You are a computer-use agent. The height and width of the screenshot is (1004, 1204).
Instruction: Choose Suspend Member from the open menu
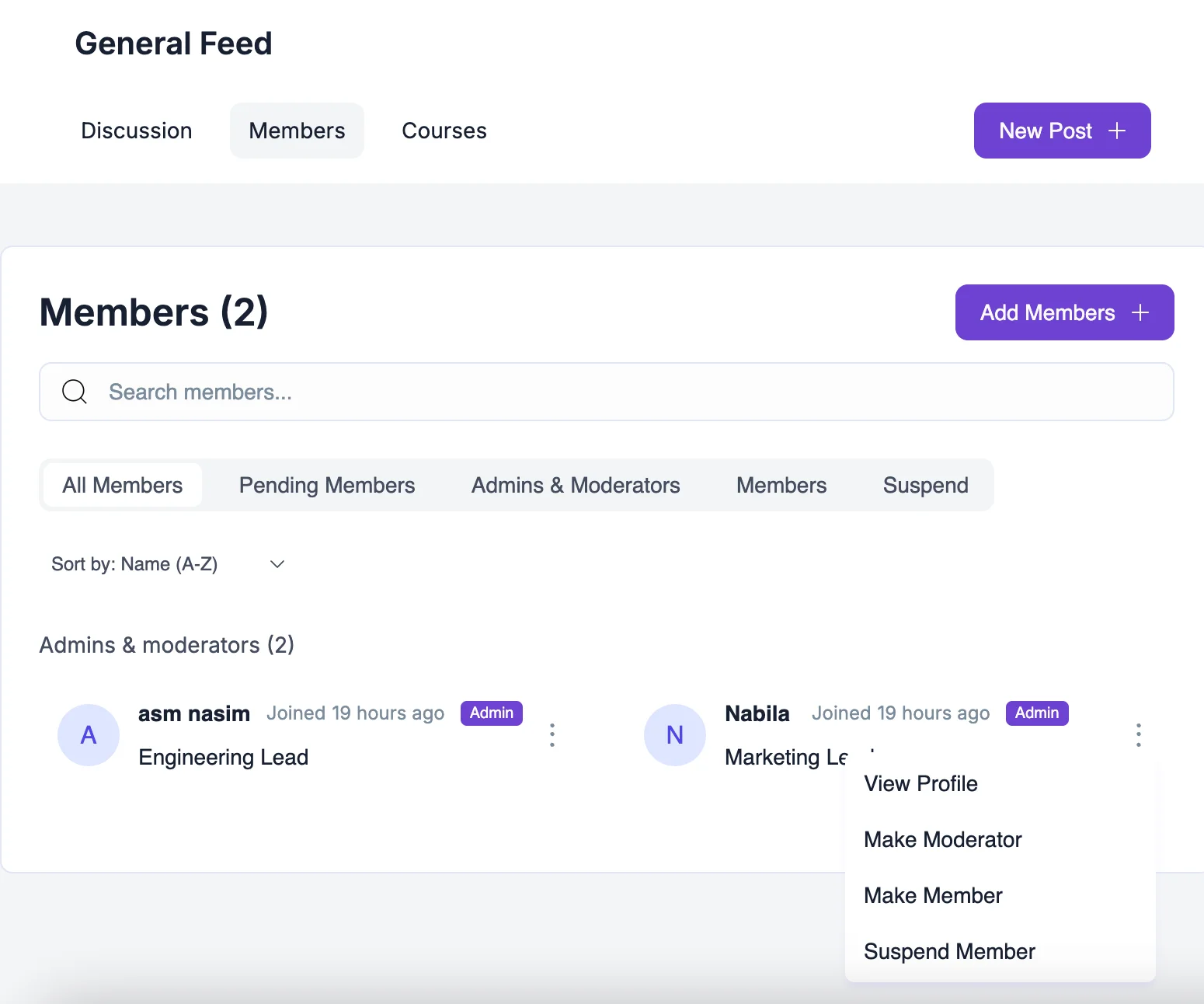pyautogui.click(x=949, y=950)
